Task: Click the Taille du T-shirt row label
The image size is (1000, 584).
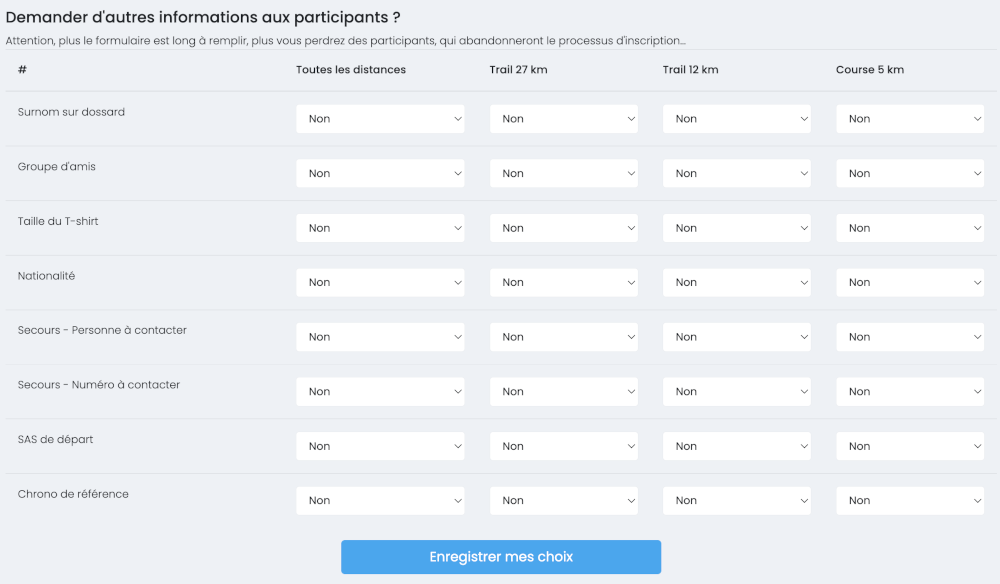Action: tap(58, 221)
